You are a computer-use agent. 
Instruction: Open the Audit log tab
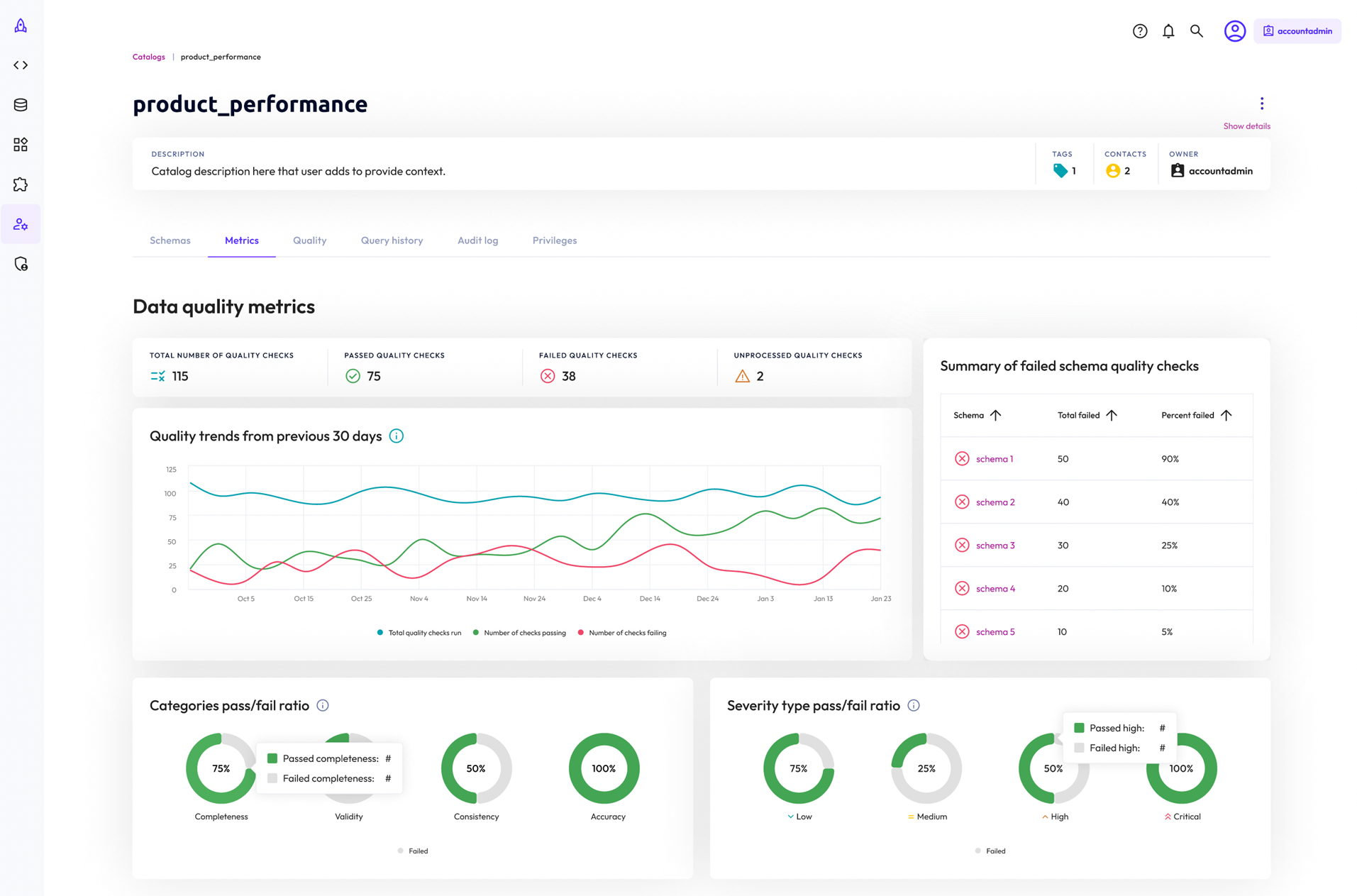click(x=477, y=240)
